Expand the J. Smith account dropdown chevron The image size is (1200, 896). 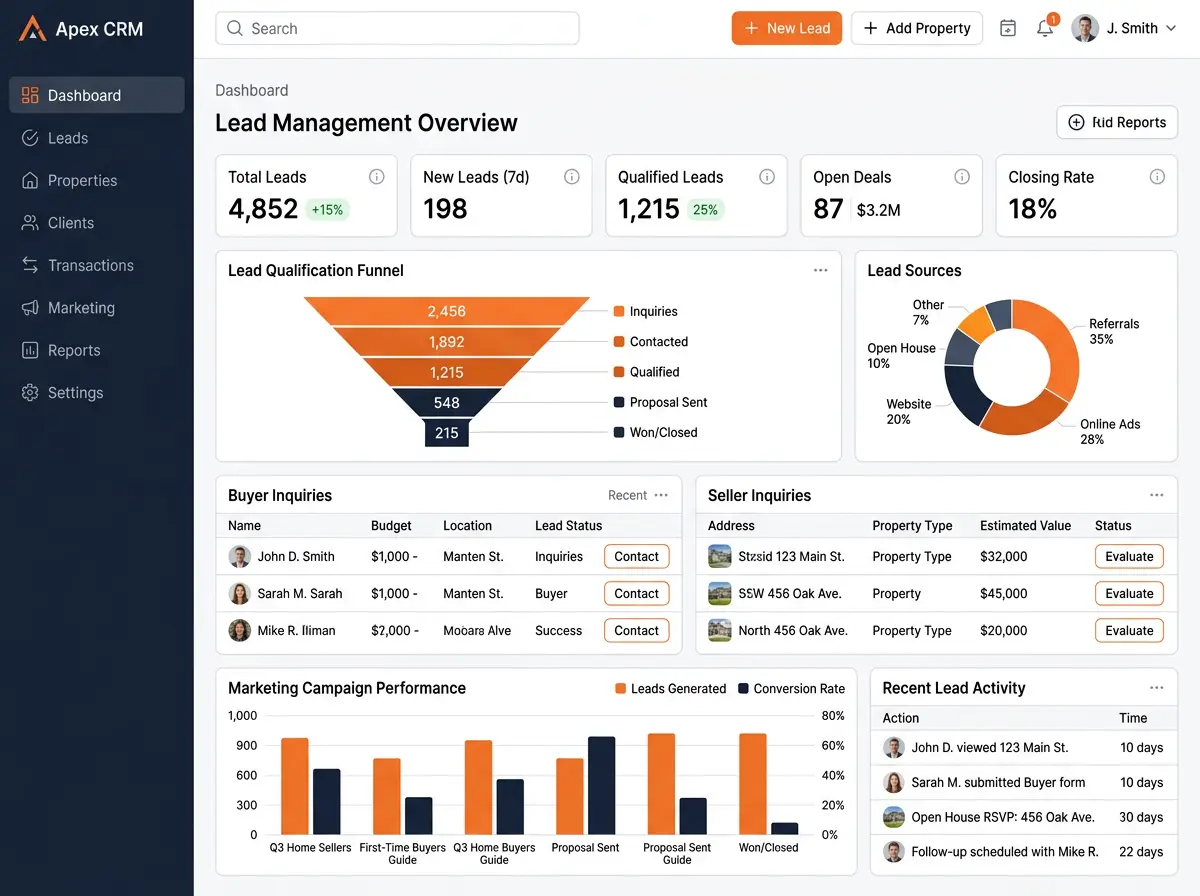tap(1171, 29)
